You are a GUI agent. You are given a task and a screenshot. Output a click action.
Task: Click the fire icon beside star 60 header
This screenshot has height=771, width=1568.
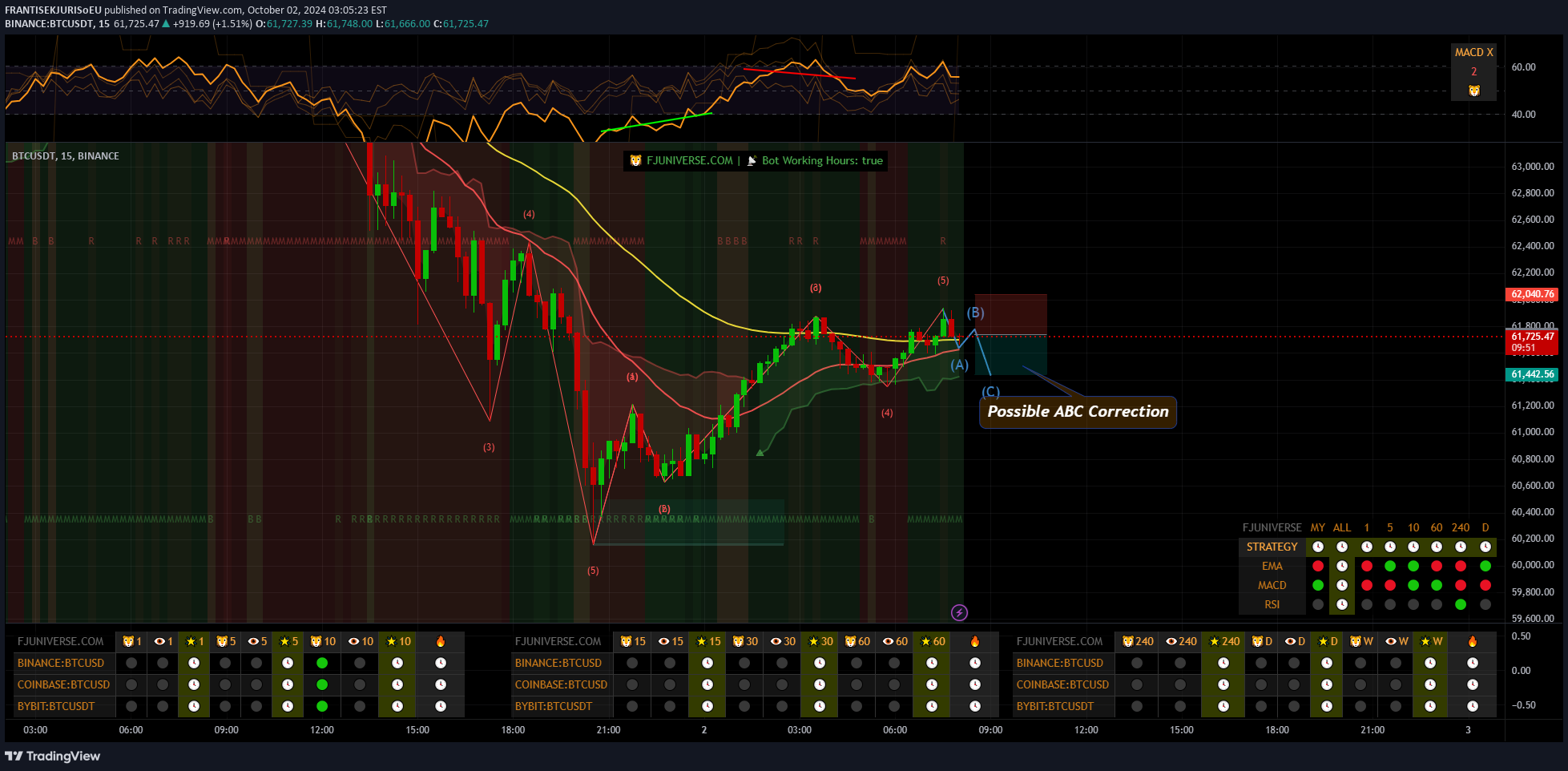point(975,641)
